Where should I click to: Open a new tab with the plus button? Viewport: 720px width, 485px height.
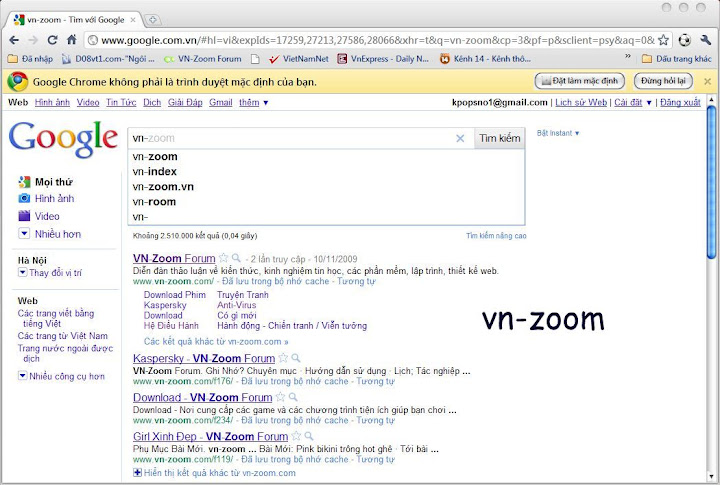[x=152, y=20]
